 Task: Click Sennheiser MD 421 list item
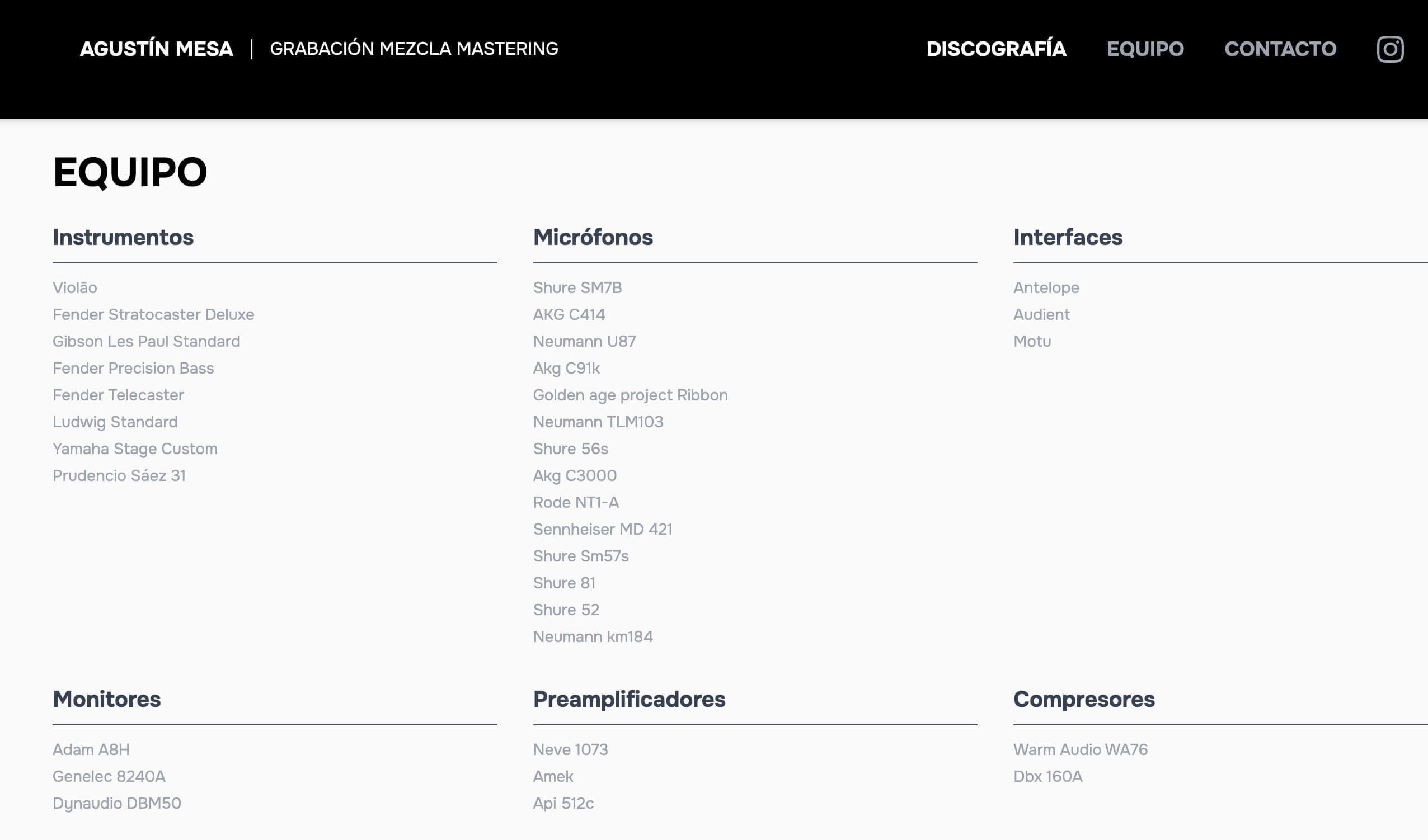602,529
